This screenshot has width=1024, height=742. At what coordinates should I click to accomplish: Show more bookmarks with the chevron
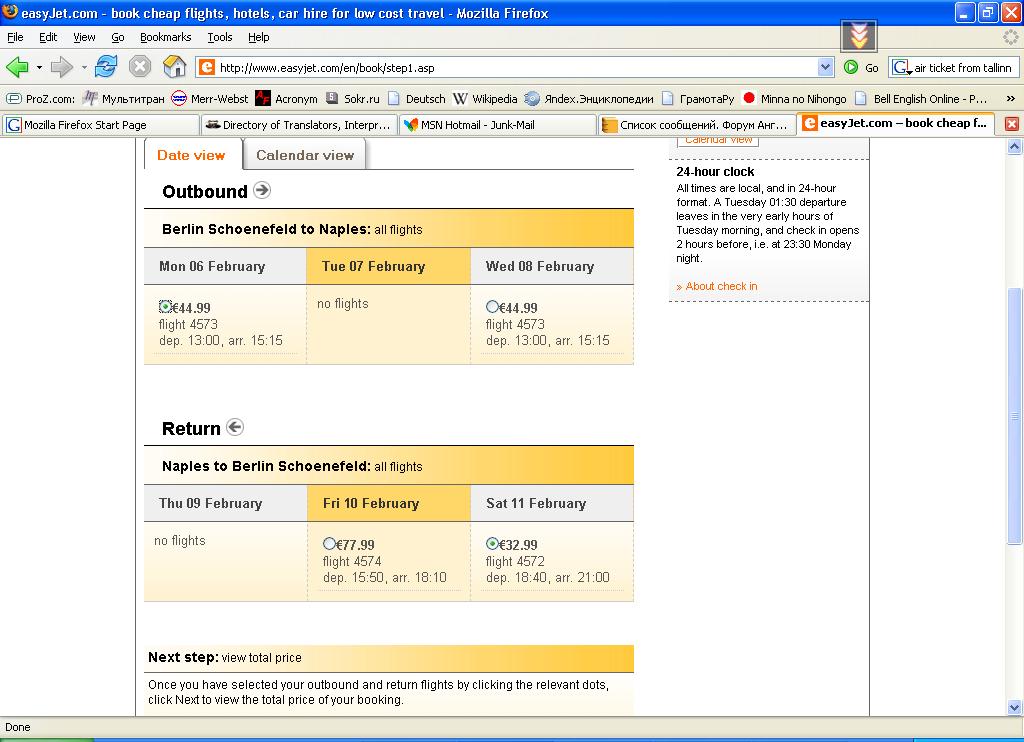tap(1010, 99)
